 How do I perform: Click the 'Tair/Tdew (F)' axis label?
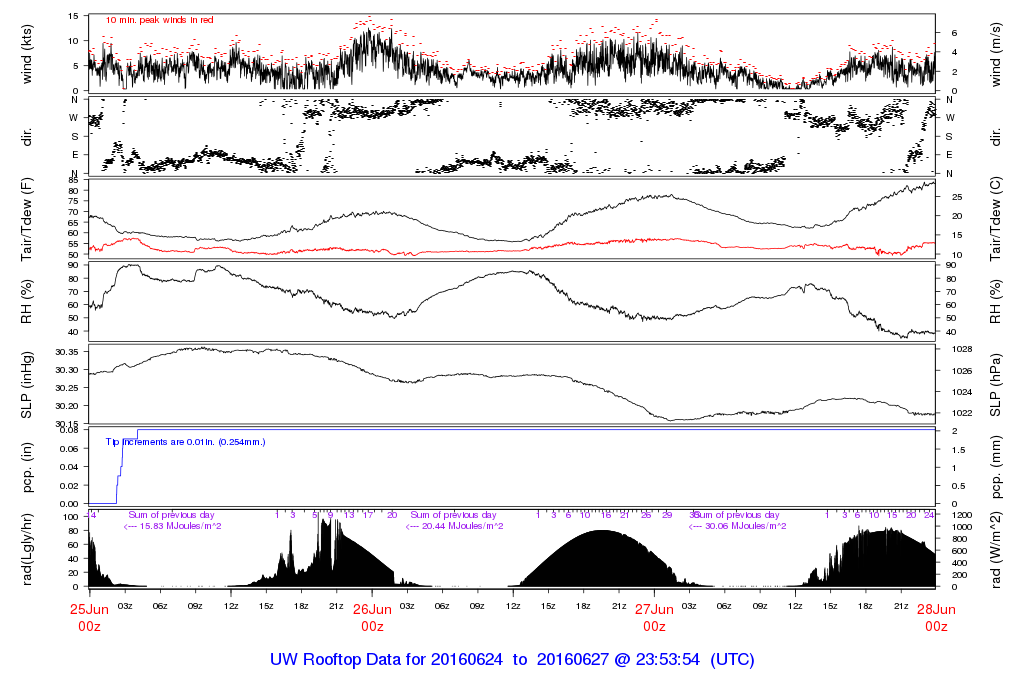click(27, 218)
